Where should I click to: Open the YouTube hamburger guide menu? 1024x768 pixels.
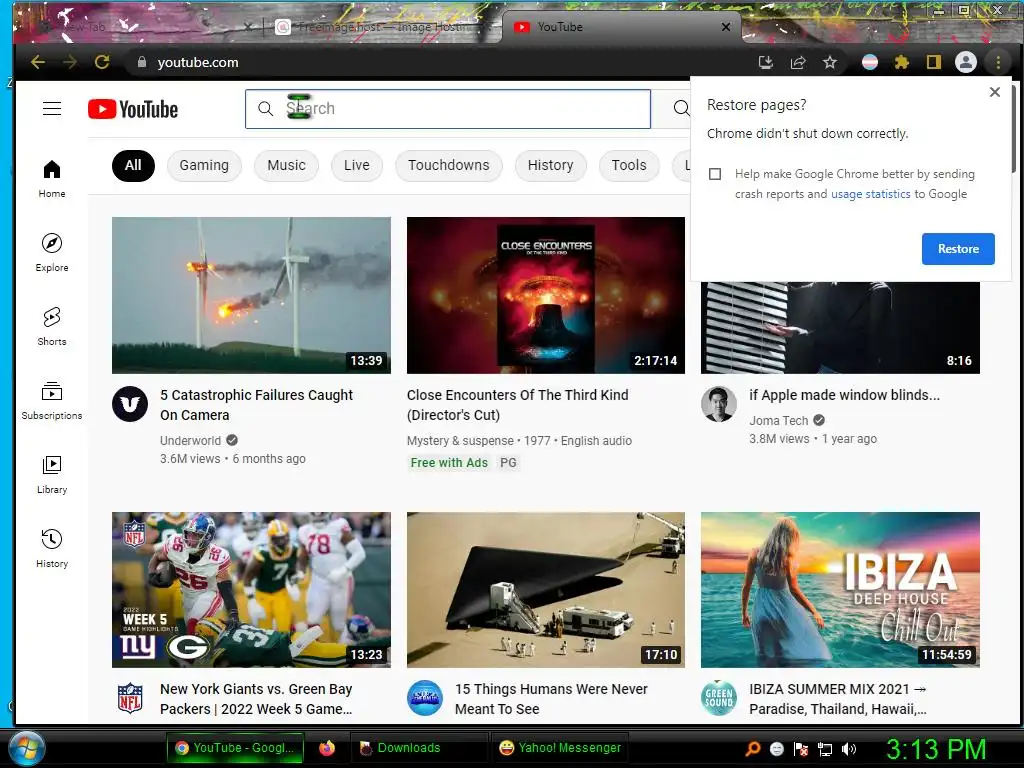(x=52, y=108)
